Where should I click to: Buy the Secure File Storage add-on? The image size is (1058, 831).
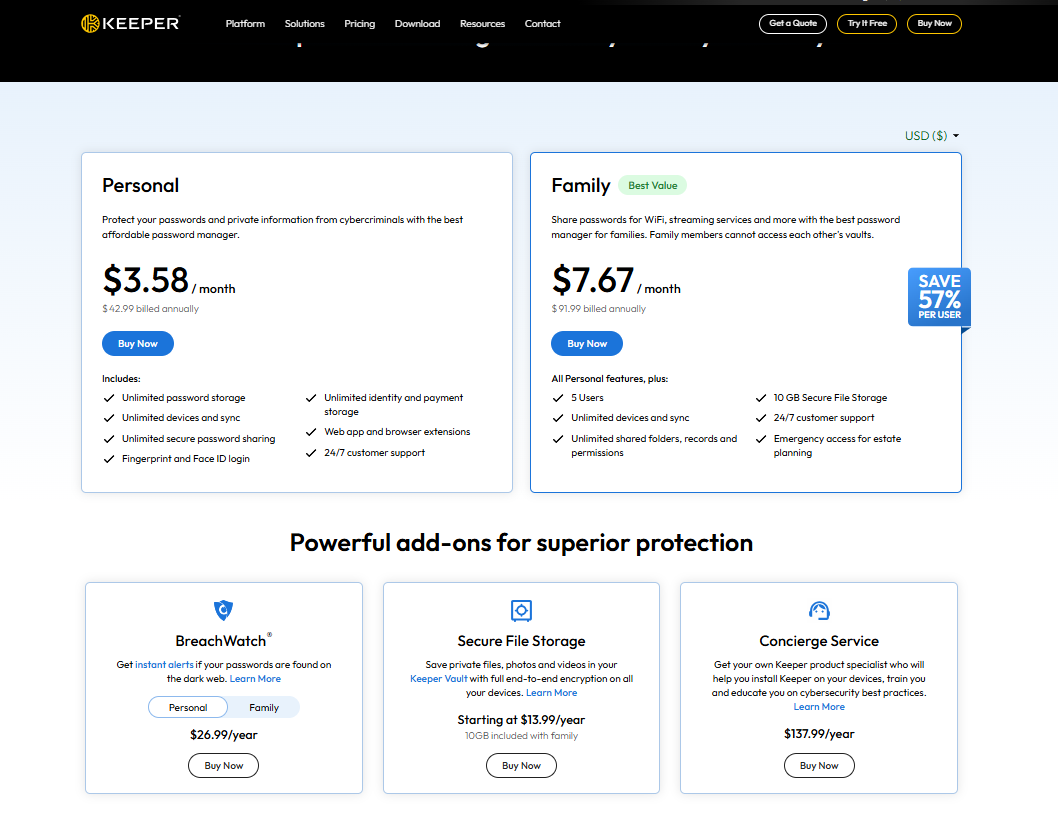click(521, 766)
